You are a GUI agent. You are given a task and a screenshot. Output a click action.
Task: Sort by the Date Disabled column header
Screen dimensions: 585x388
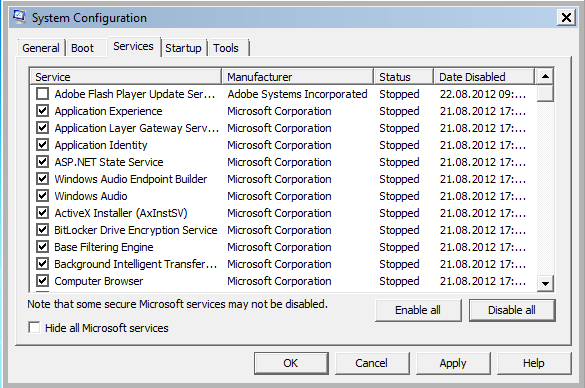pos(484,77)
